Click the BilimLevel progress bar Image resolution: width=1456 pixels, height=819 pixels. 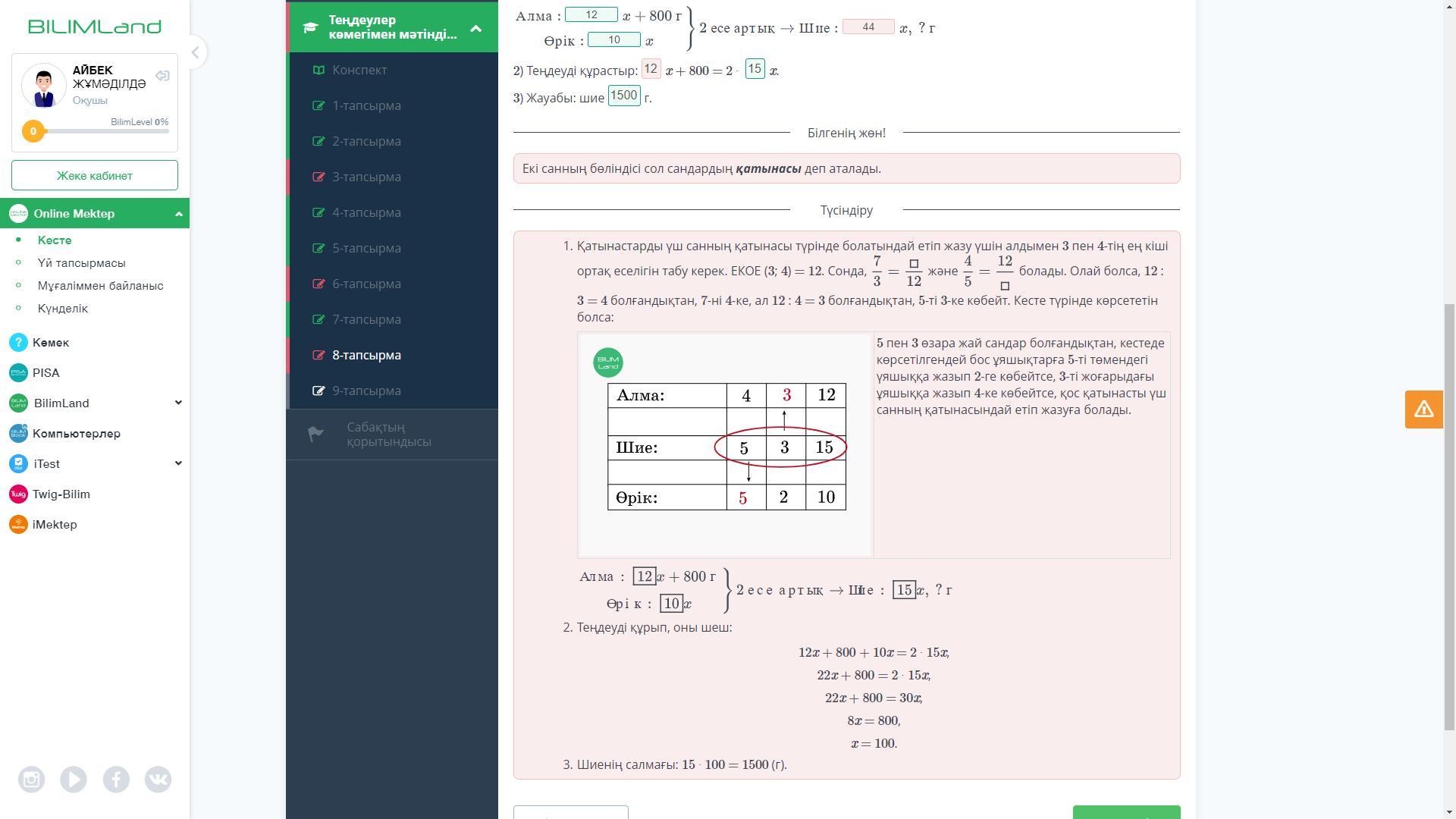click(x=106, y=131)
